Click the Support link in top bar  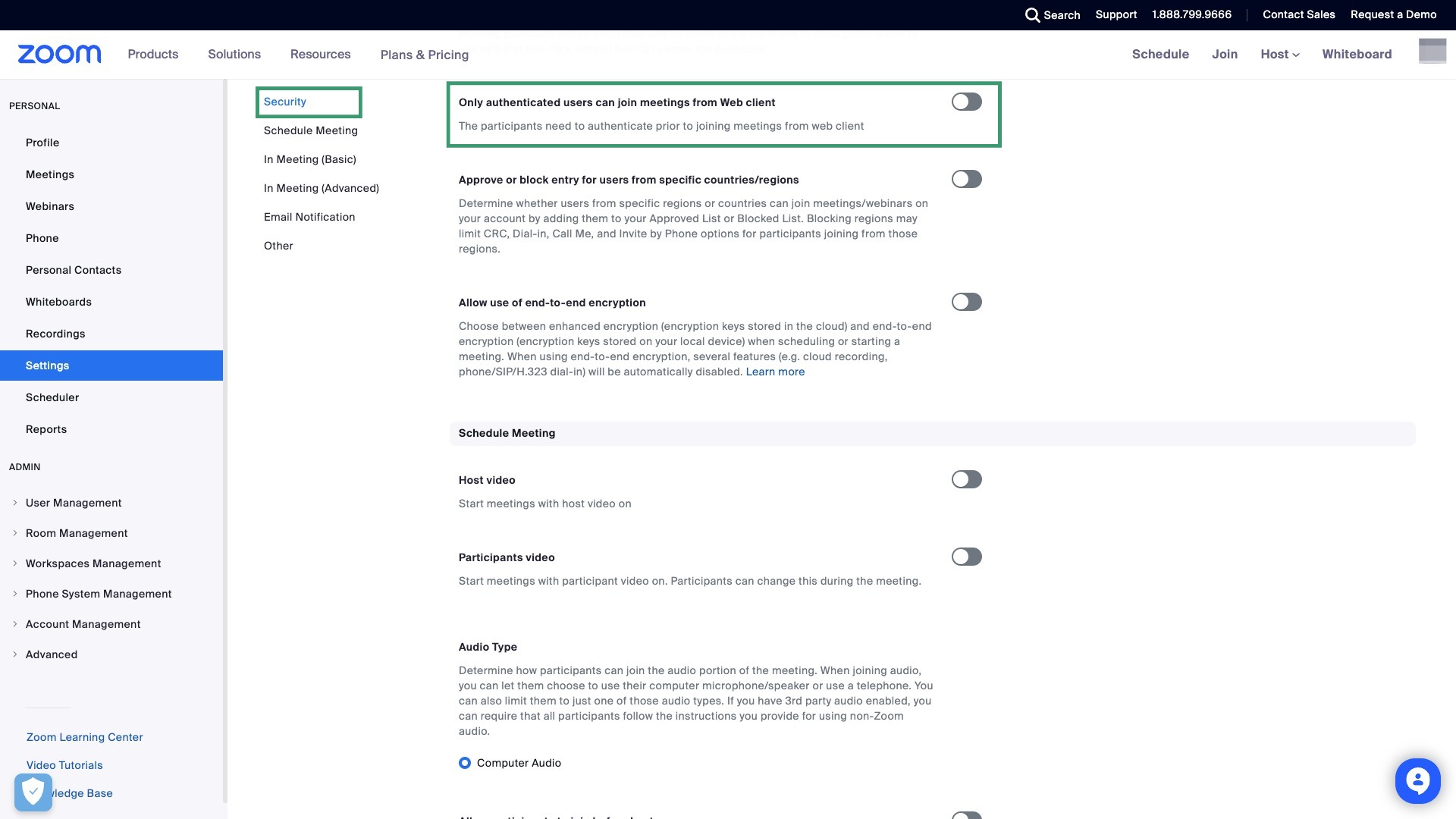point(1116,14)
